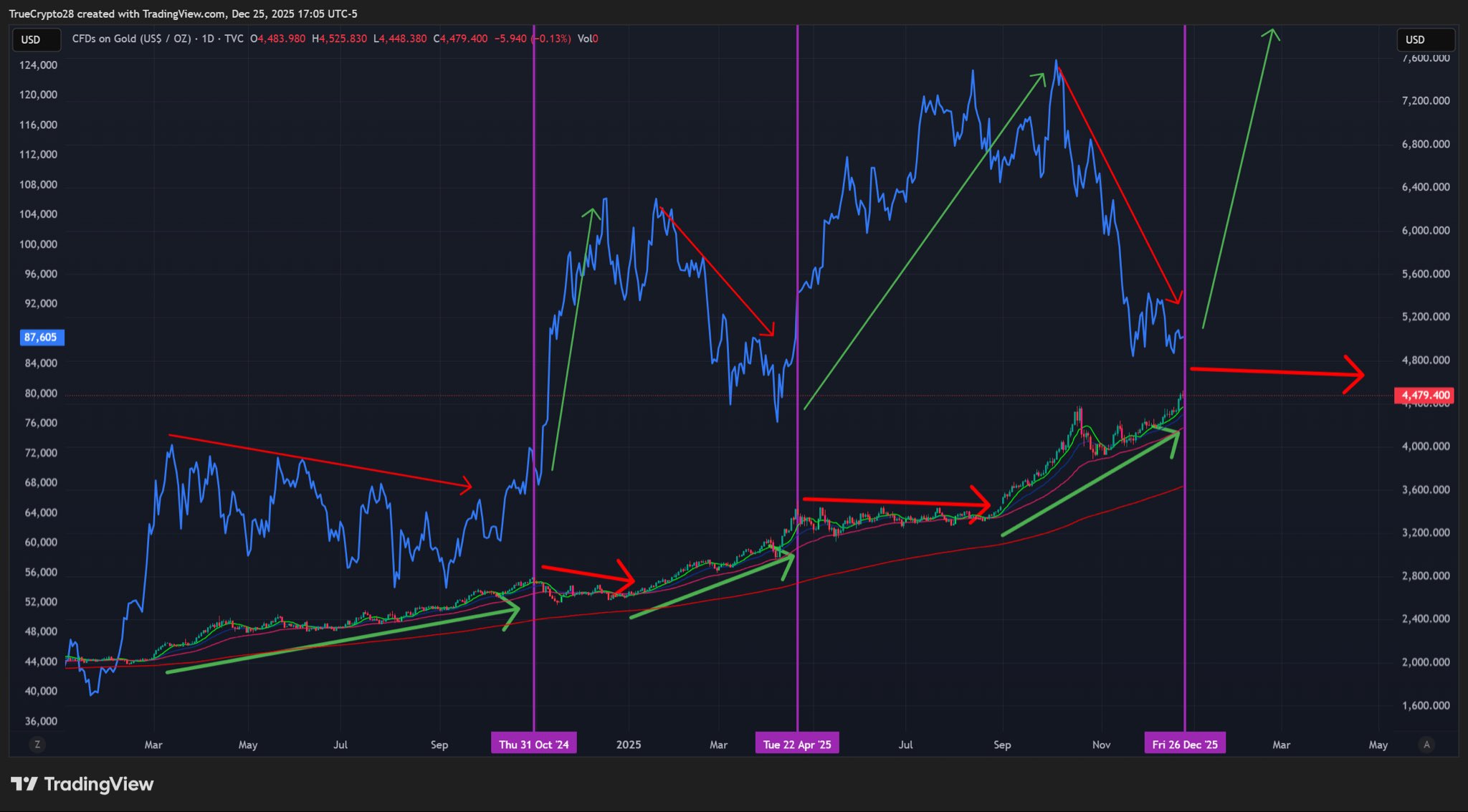Click the 1D interval in chart legend
Screen dimensions: 1468x812
[x=208, y=39]
